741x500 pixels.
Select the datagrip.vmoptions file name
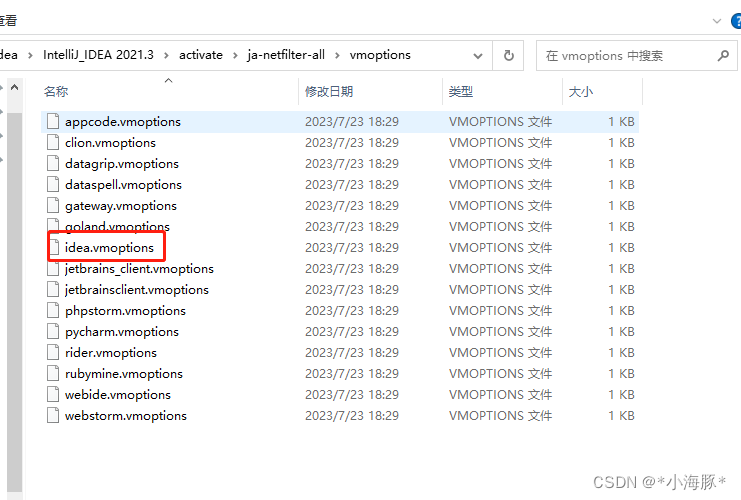click(122, 164)
